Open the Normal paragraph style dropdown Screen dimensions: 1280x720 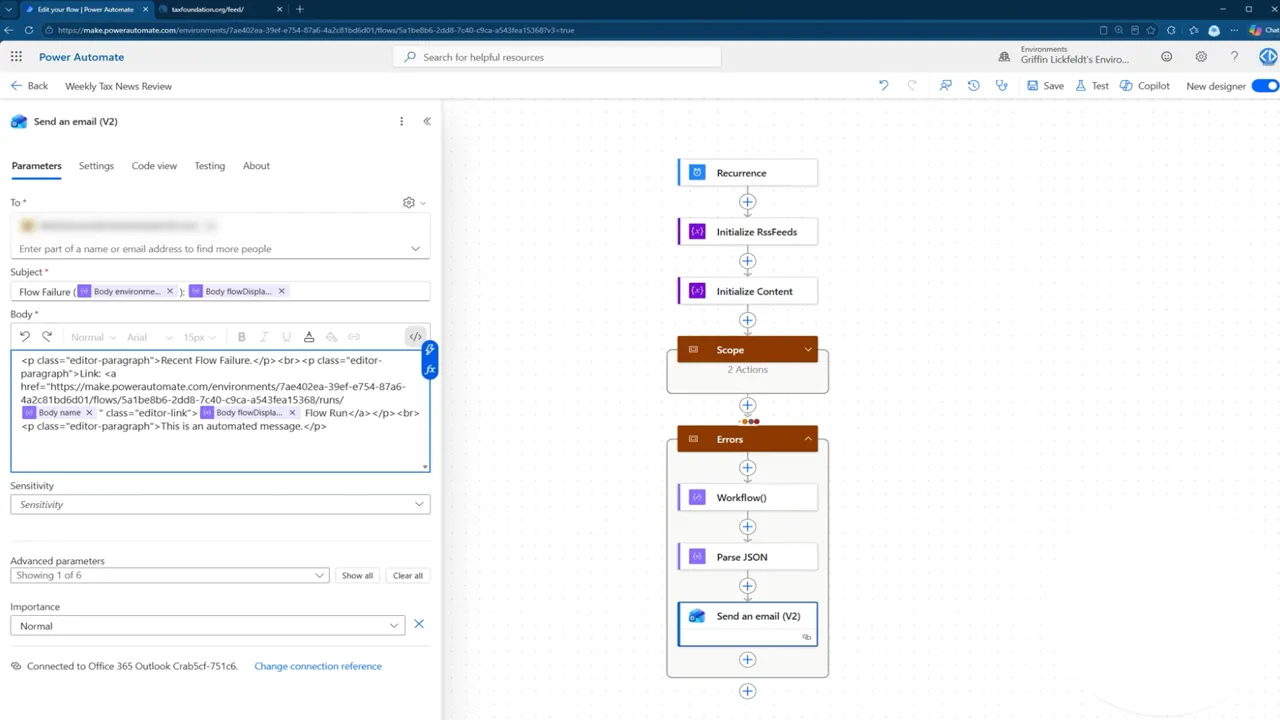coord(93,337)
